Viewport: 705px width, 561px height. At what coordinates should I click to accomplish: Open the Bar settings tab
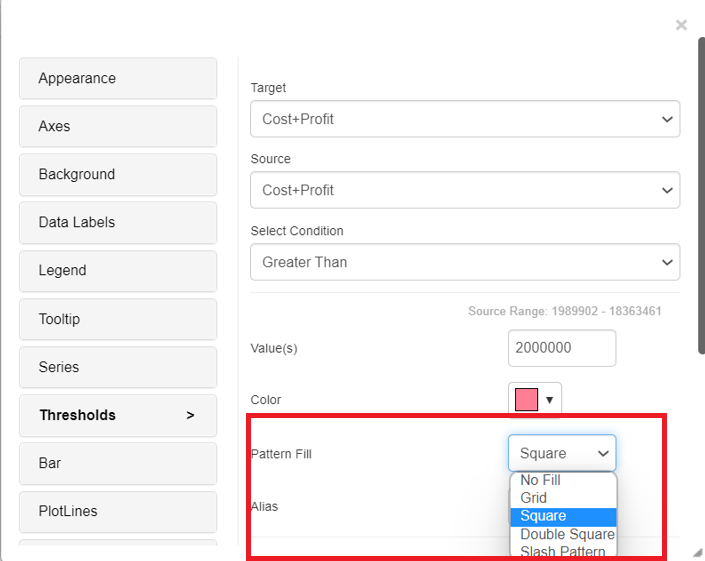pyautogui.click(x=118, y=463)
